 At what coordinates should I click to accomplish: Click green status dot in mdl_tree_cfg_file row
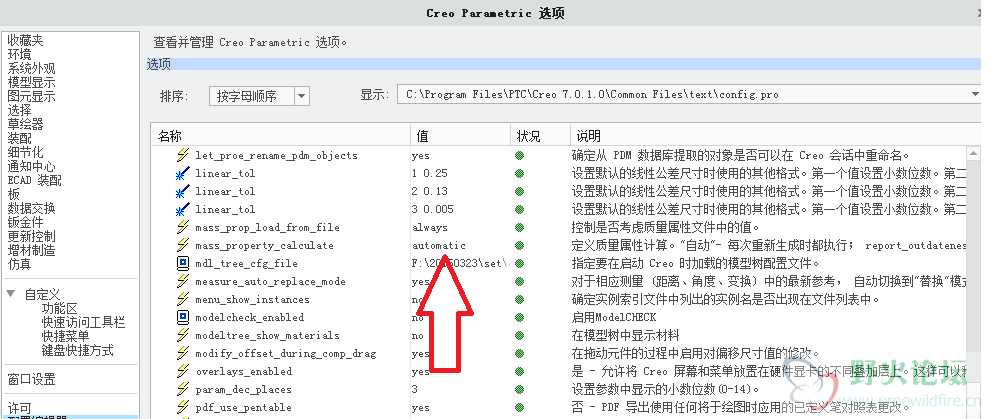[520, 264]
